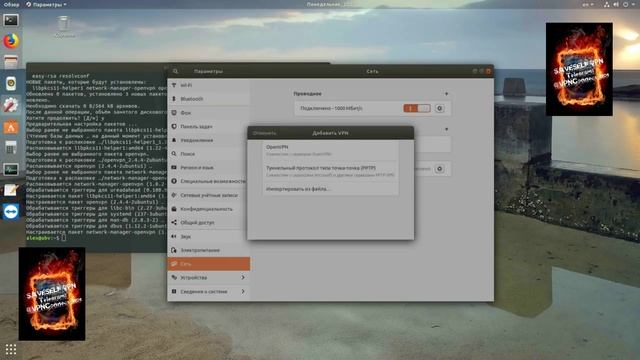Add a wired connection with plus button
Screen dimensions: 640x360
click(x=447, y=93)
